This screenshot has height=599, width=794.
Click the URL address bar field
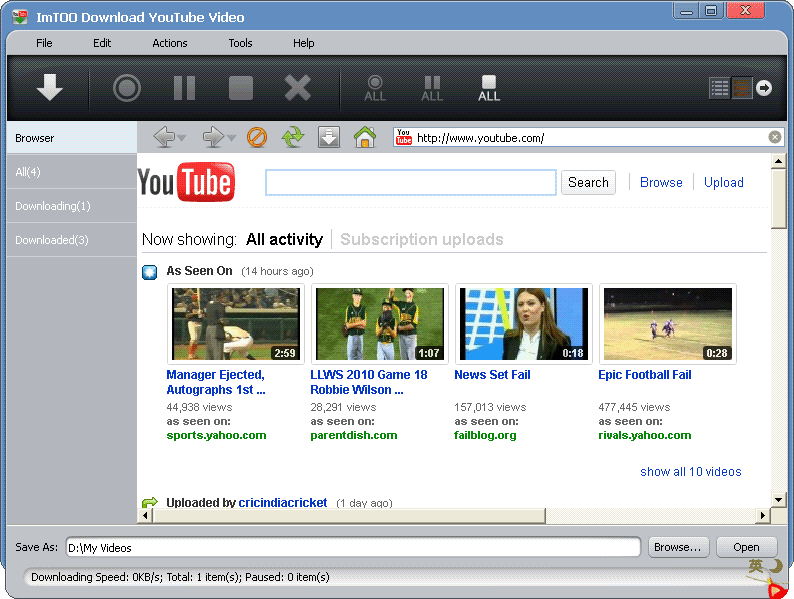[590, 137]
